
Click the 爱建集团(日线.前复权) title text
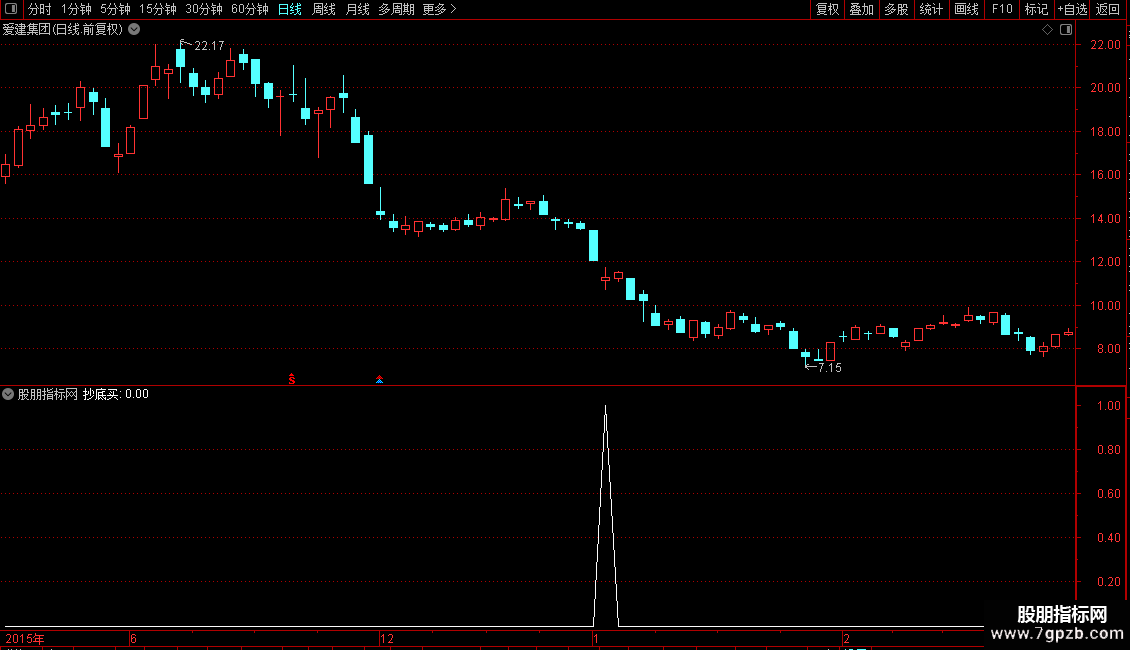pyautogui.click(x=63, y=30)
